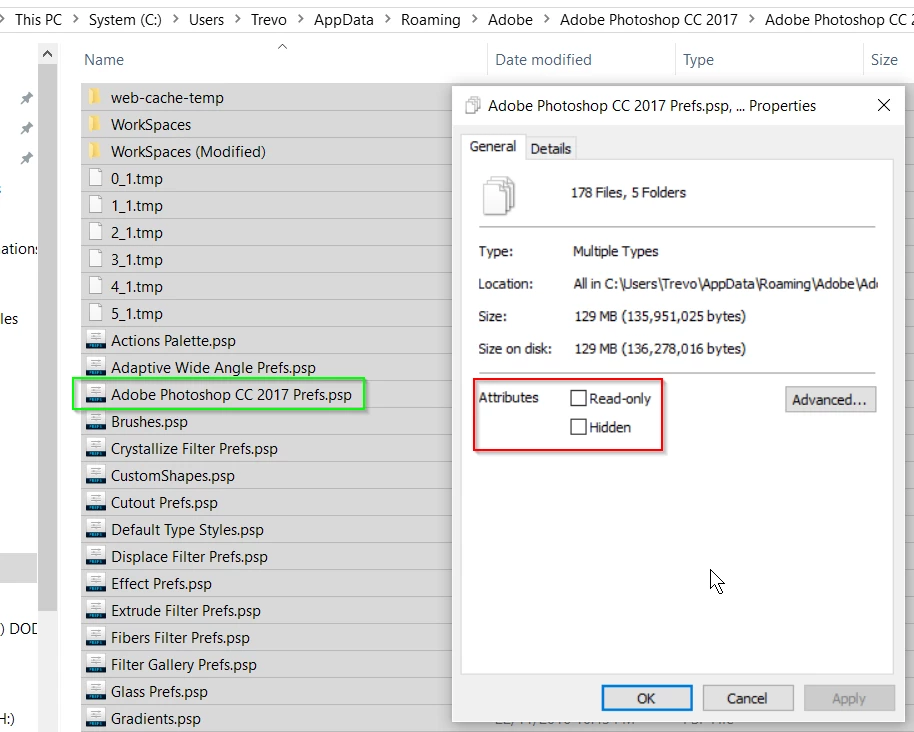Click the Location path in Properties
This screenshot has height=732, width=914.
click(725, 284)
